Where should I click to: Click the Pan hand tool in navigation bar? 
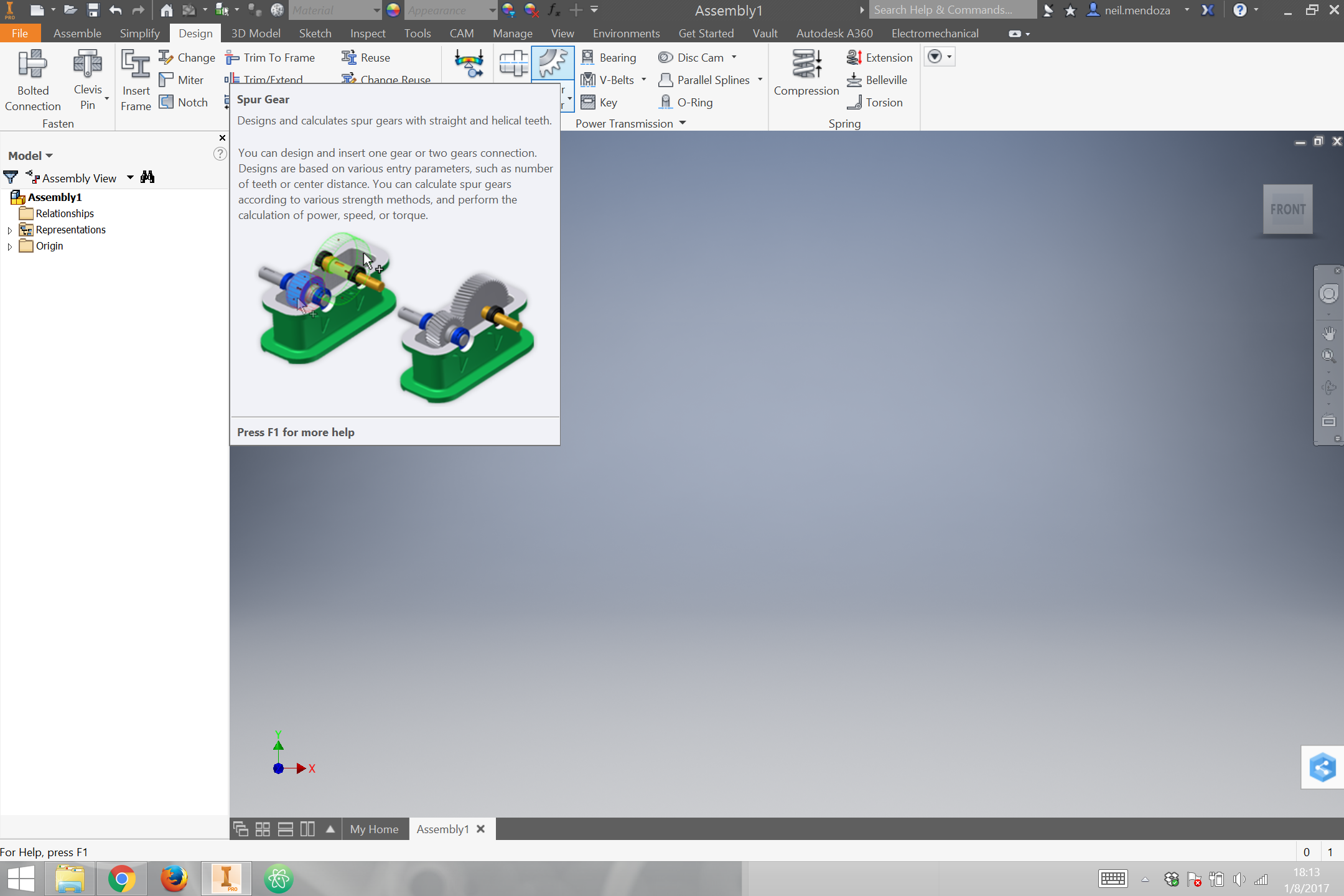[x=1328, y=334]
